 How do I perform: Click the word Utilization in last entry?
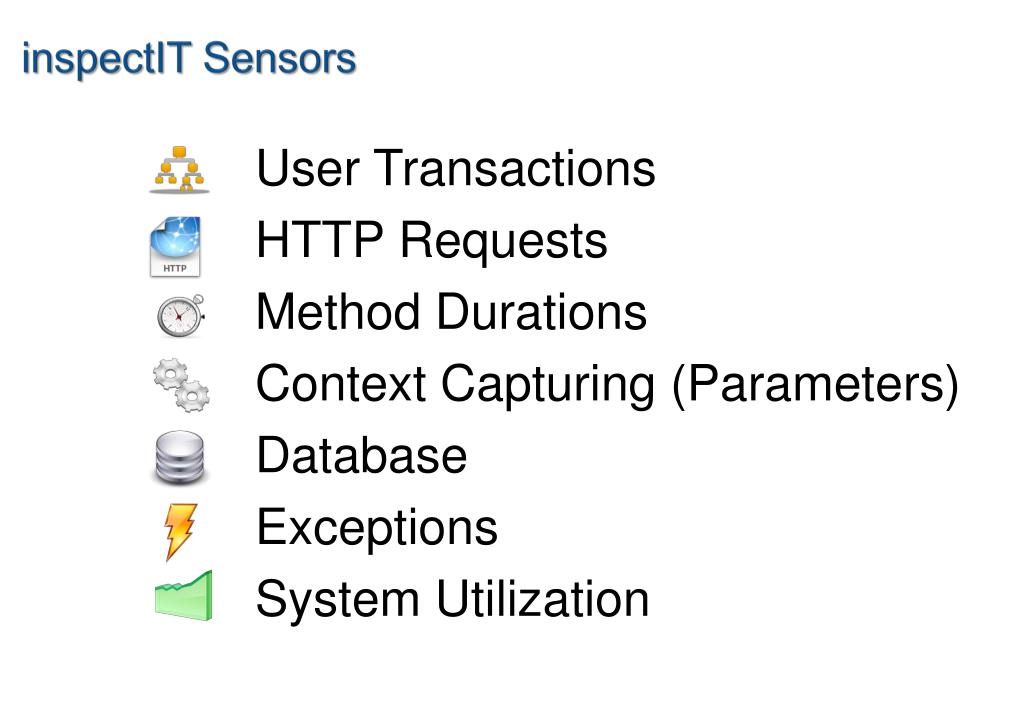(x=543, y=598)
